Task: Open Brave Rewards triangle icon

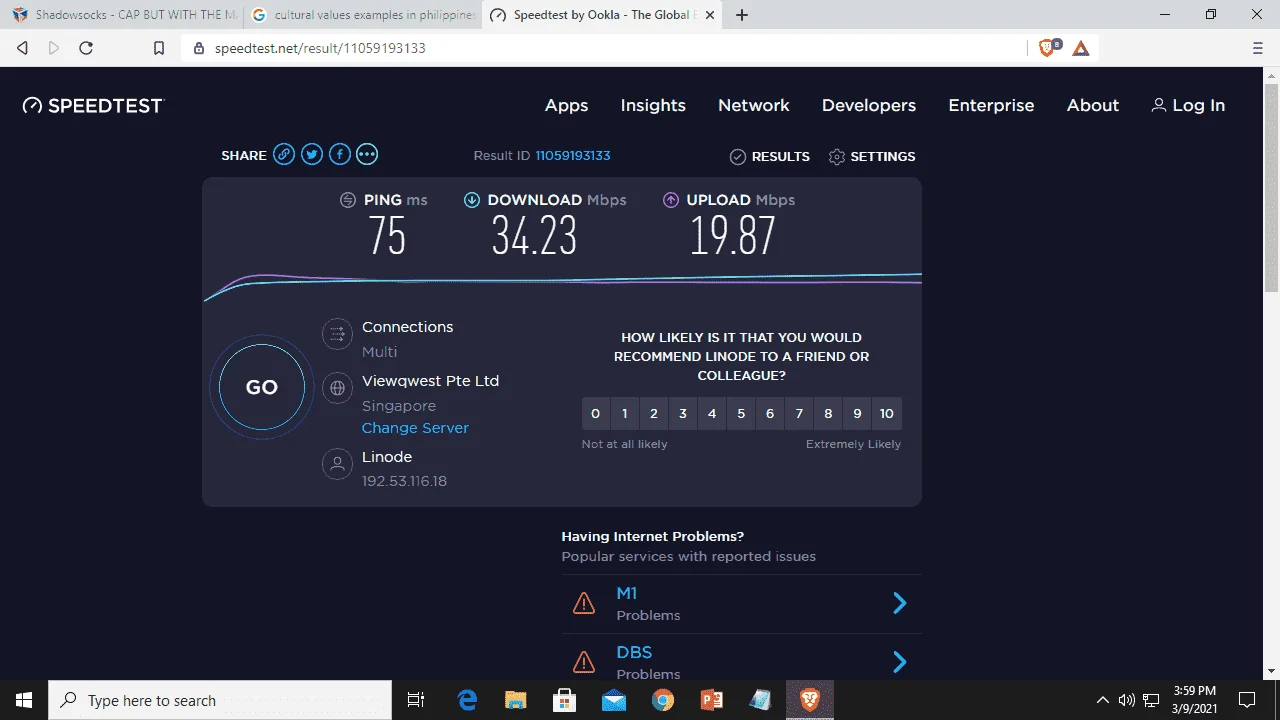Action: pos(1081,48)
